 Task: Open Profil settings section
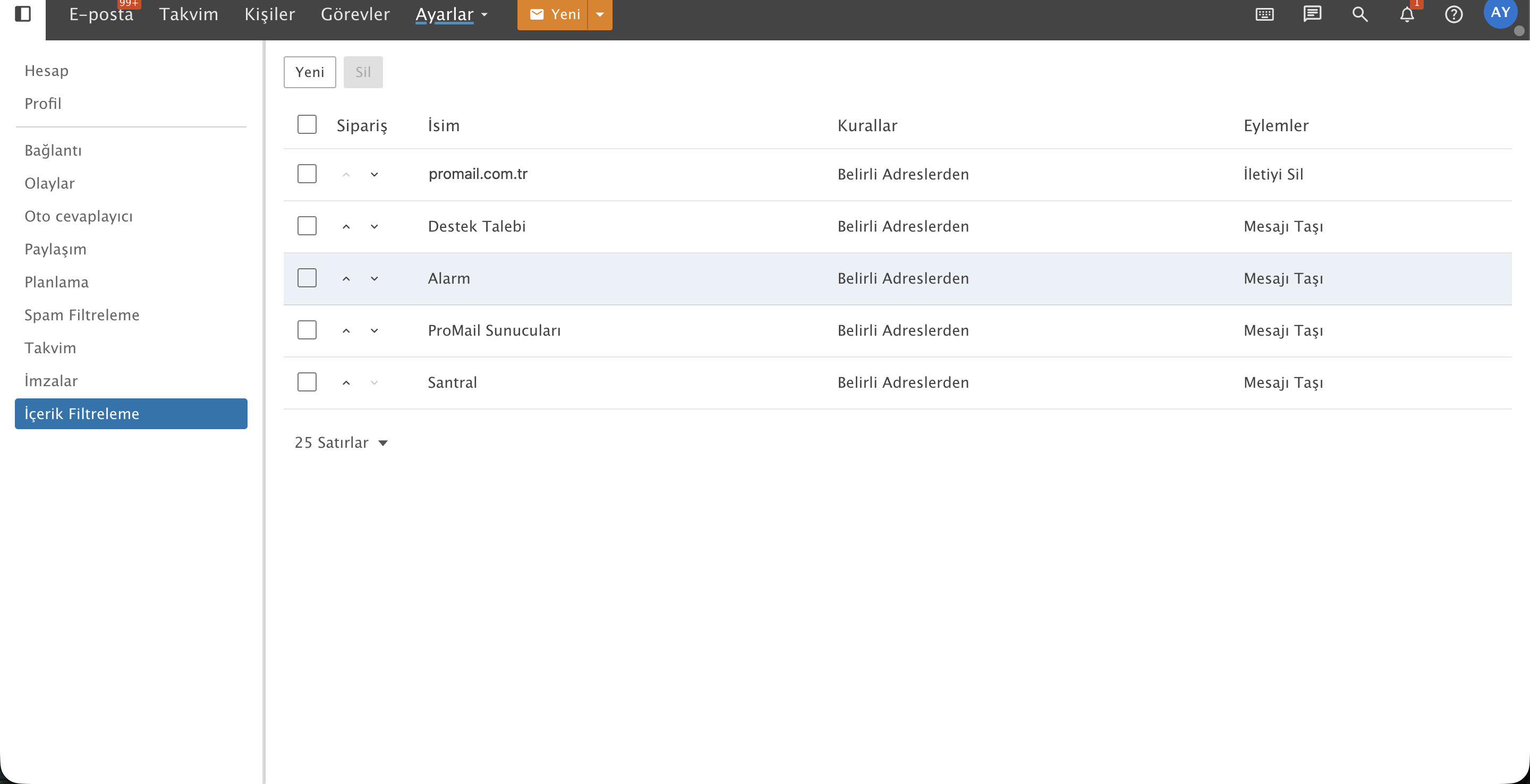click(x=42, y=104)
